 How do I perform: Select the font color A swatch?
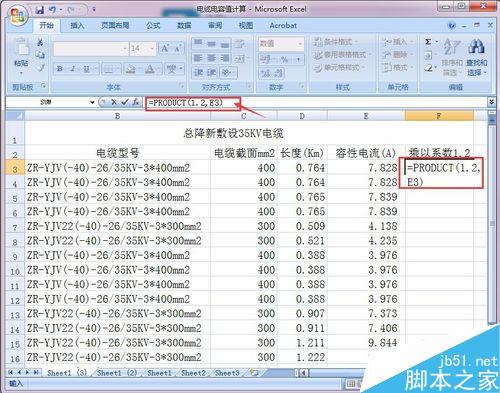(150, 69)
